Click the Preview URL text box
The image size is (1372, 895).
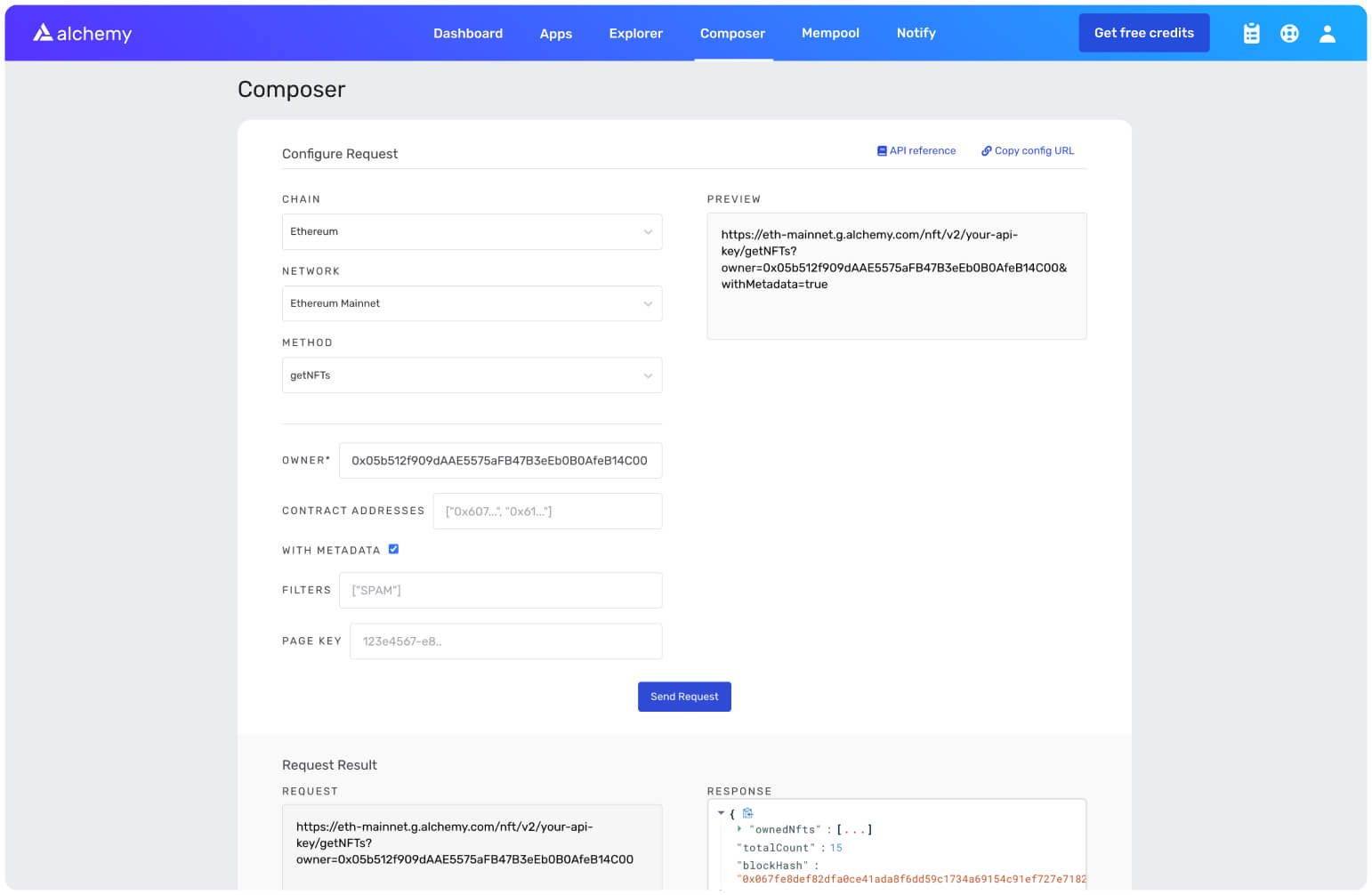click(x=896, y=276)
